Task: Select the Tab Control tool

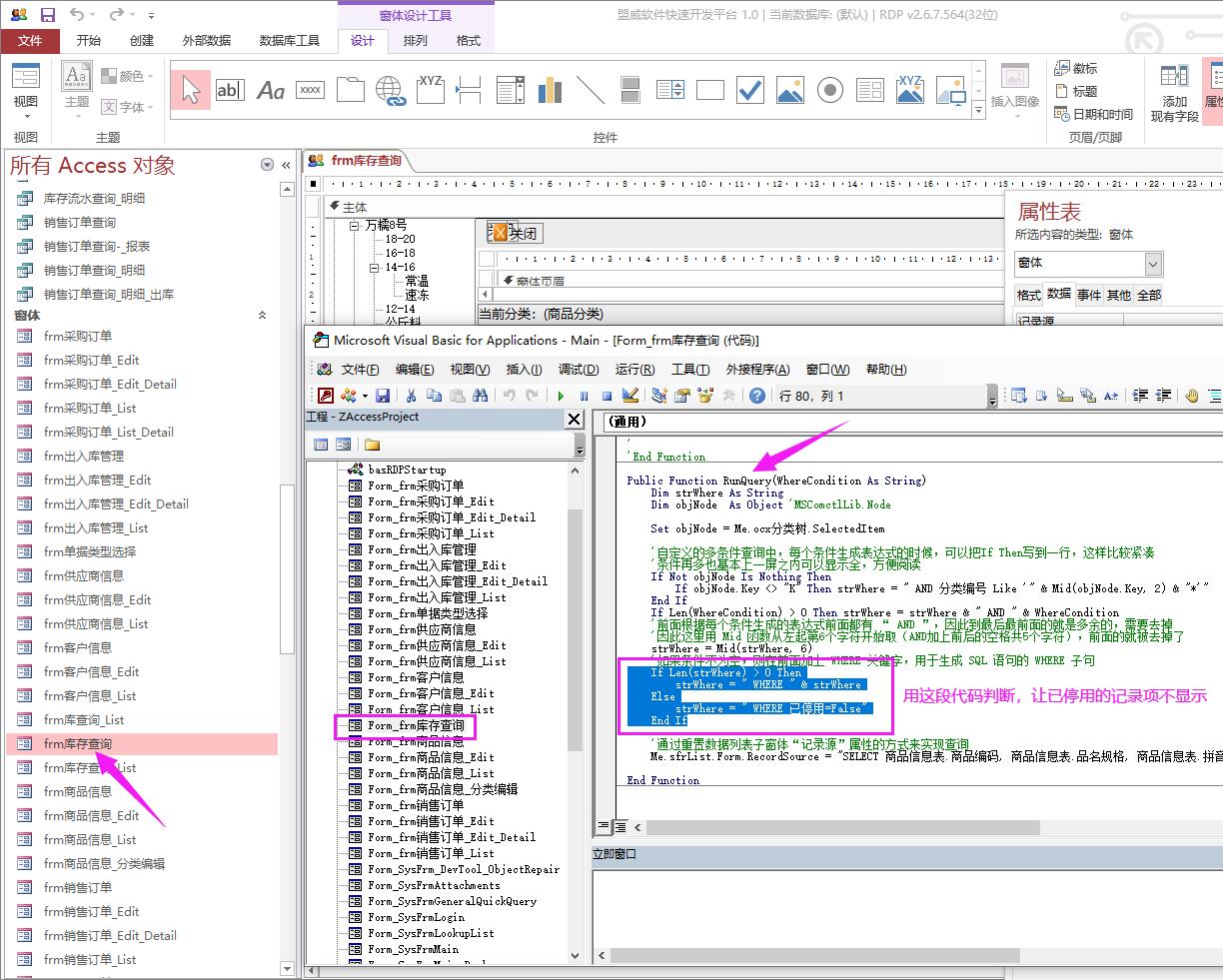Action: pos(351,91)
